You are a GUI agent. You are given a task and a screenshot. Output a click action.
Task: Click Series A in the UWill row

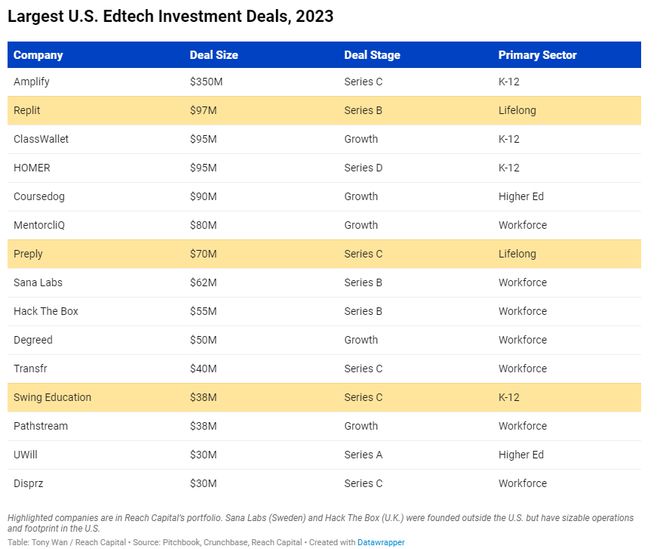click(x=363, y=455)
